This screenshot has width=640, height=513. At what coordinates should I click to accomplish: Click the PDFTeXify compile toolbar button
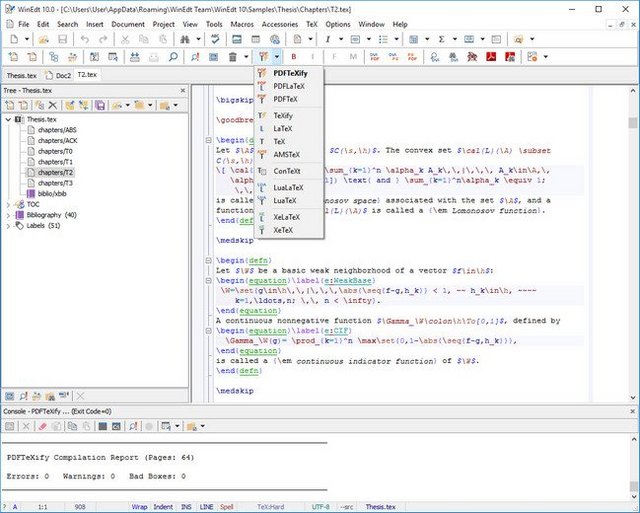[263, 57]
